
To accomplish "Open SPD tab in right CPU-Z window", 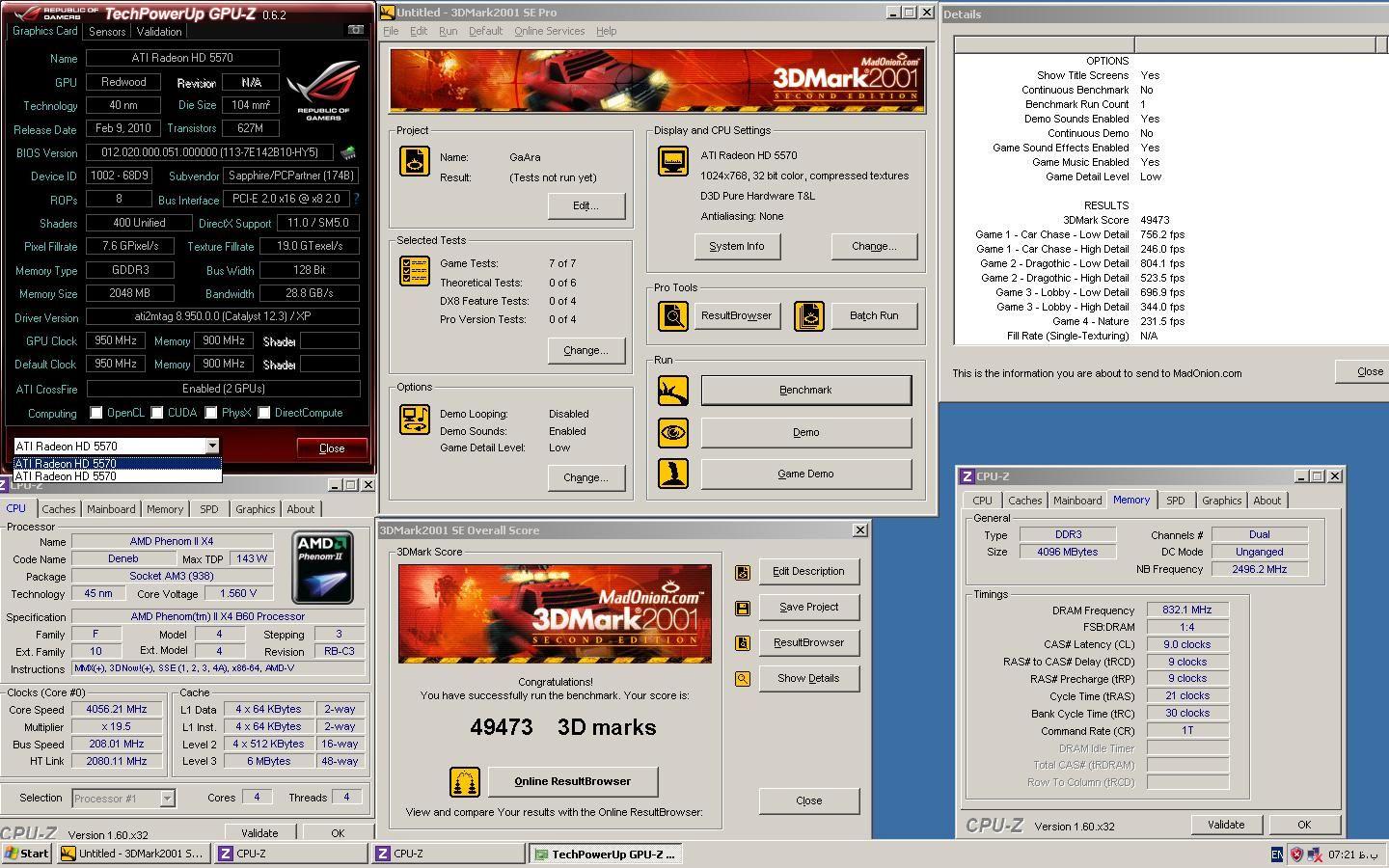I will pyautogui.click(x=1175, y=501).
